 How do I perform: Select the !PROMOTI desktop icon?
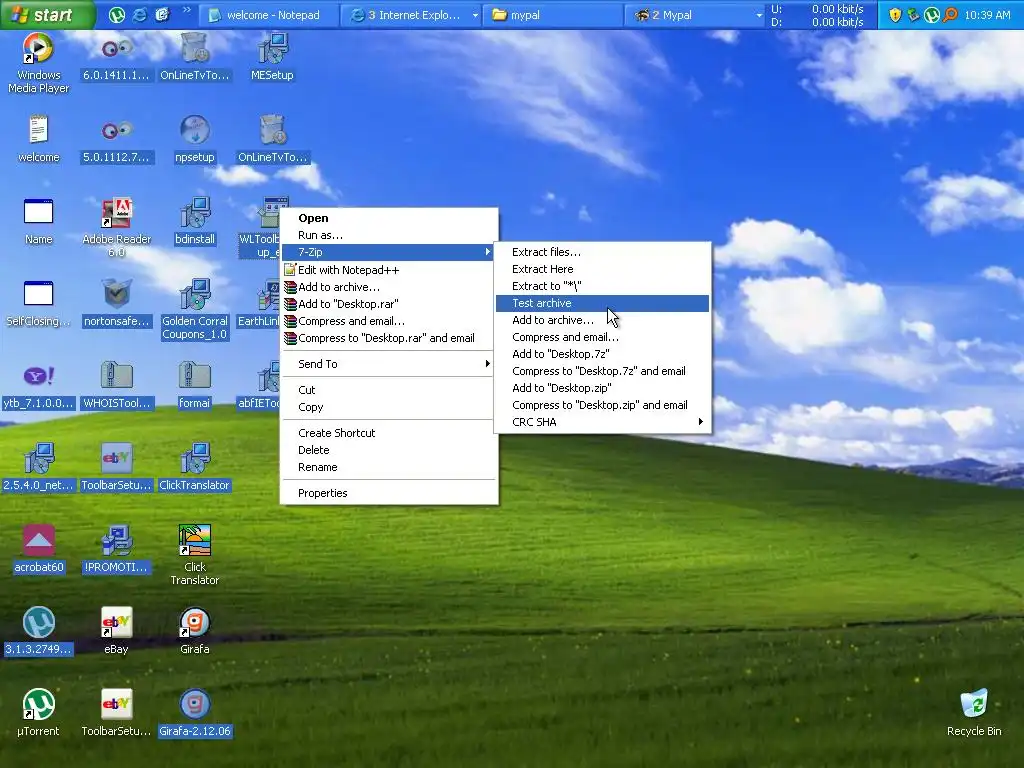click(x=116, y=541)
